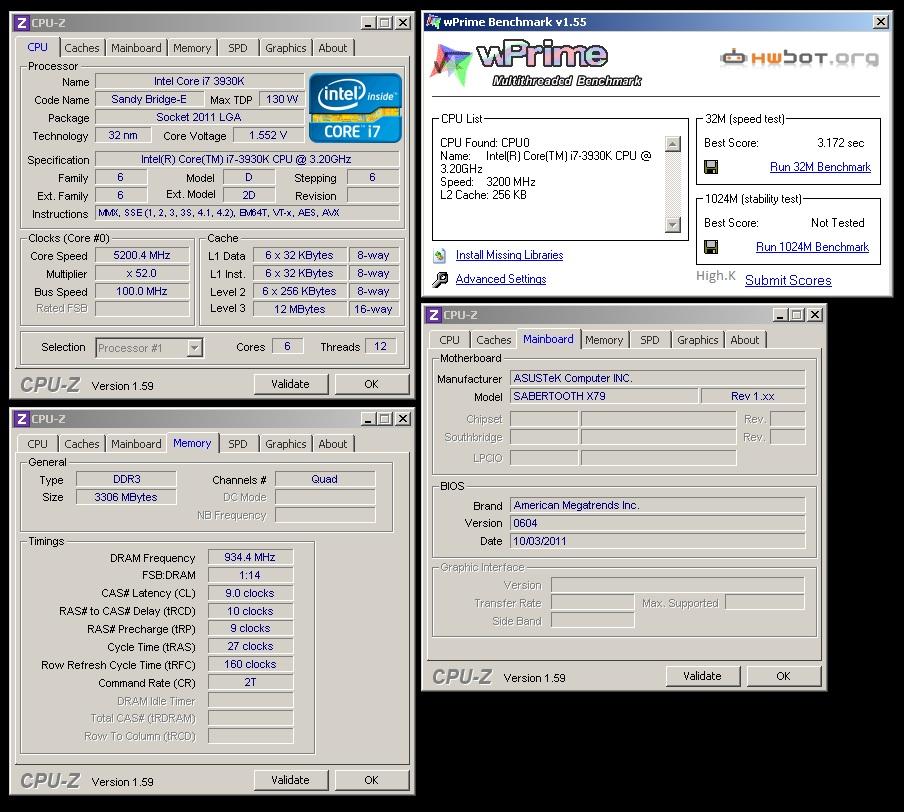Open Memory tab in the Mainboard window
904x812 pixels.
point(604,340)
